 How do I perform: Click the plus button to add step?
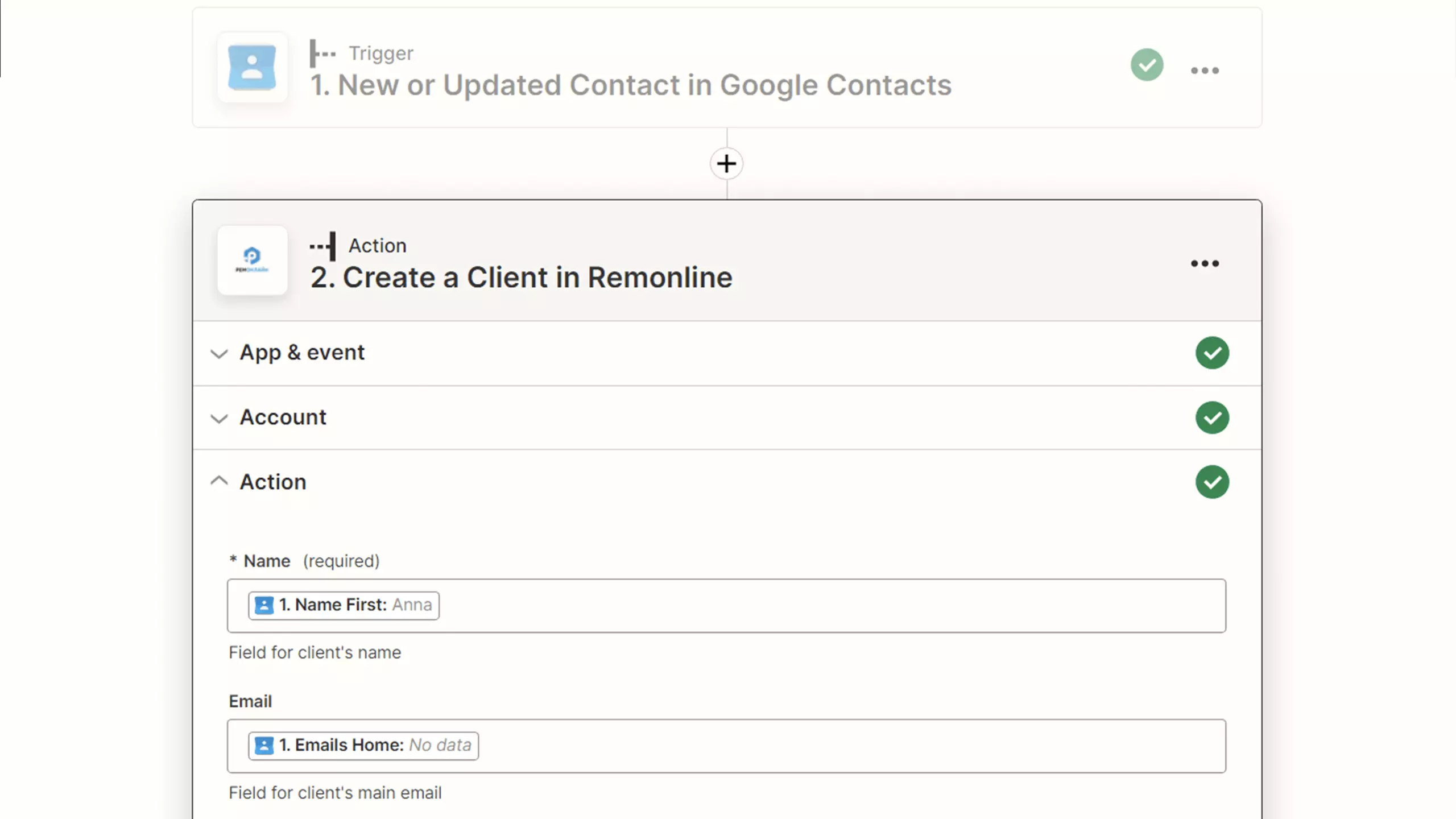pos(726,164)
